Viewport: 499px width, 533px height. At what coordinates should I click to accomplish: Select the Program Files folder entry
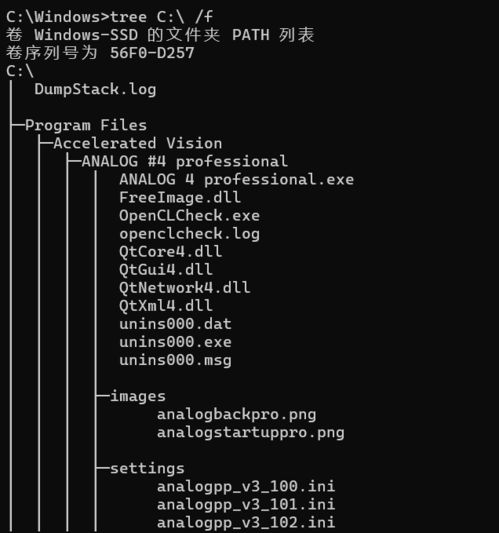coord(86,126)
